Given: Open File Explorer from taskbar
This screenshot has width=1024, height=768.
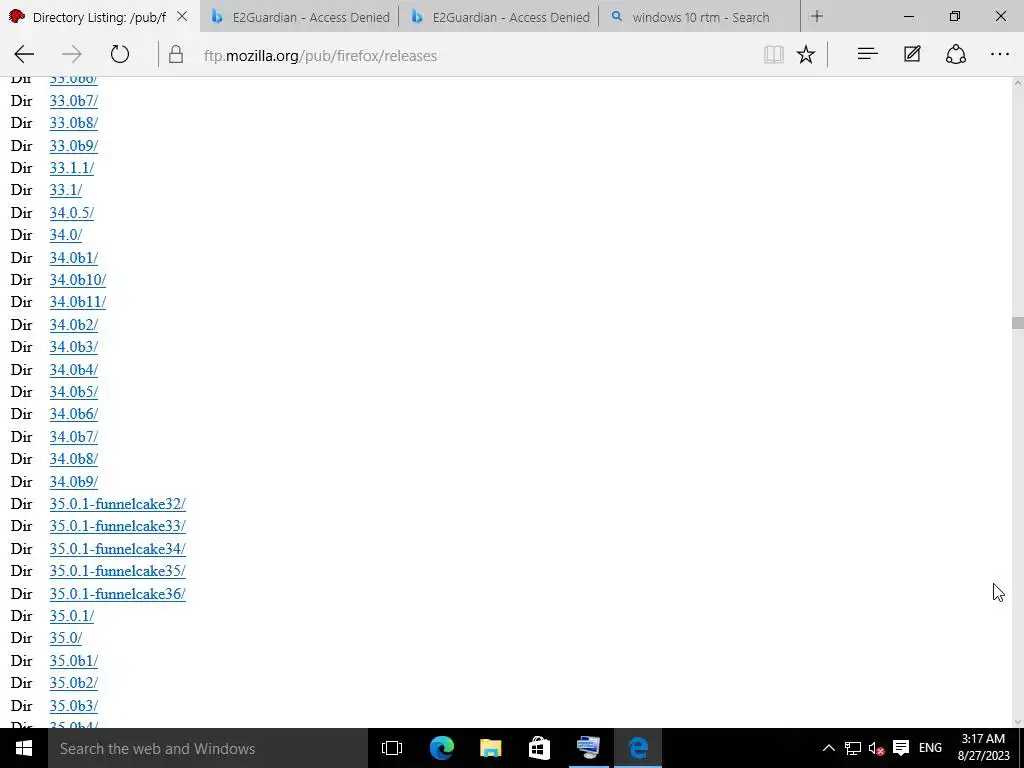Looking at the screenshot, I should [490, 748].
